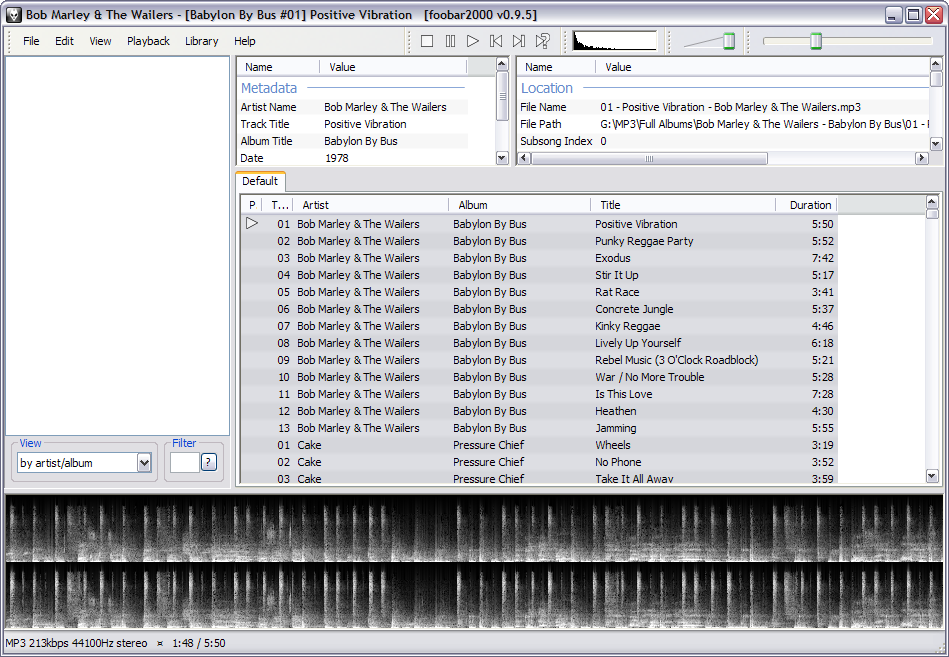Click the Album Title value Babylon By Bus

coord(361,141)
